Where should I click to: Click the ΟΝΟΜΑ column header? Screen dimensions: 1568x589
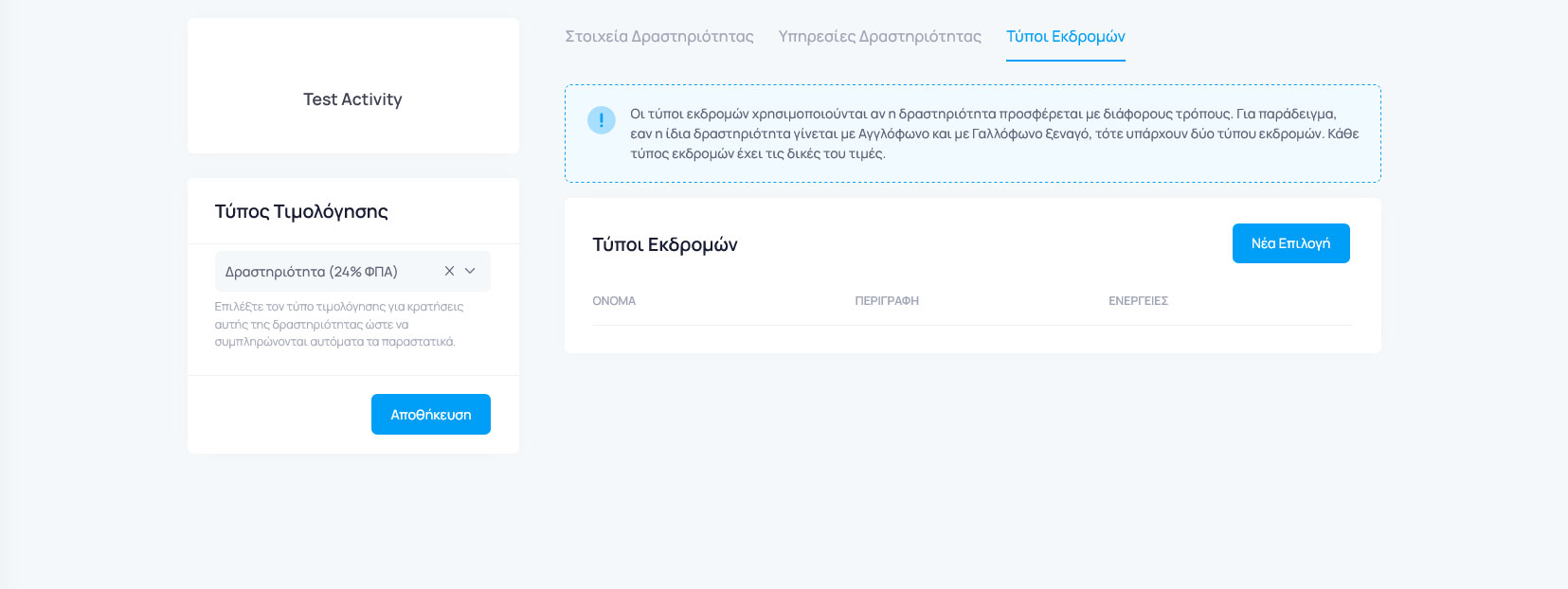coord(614,301)
